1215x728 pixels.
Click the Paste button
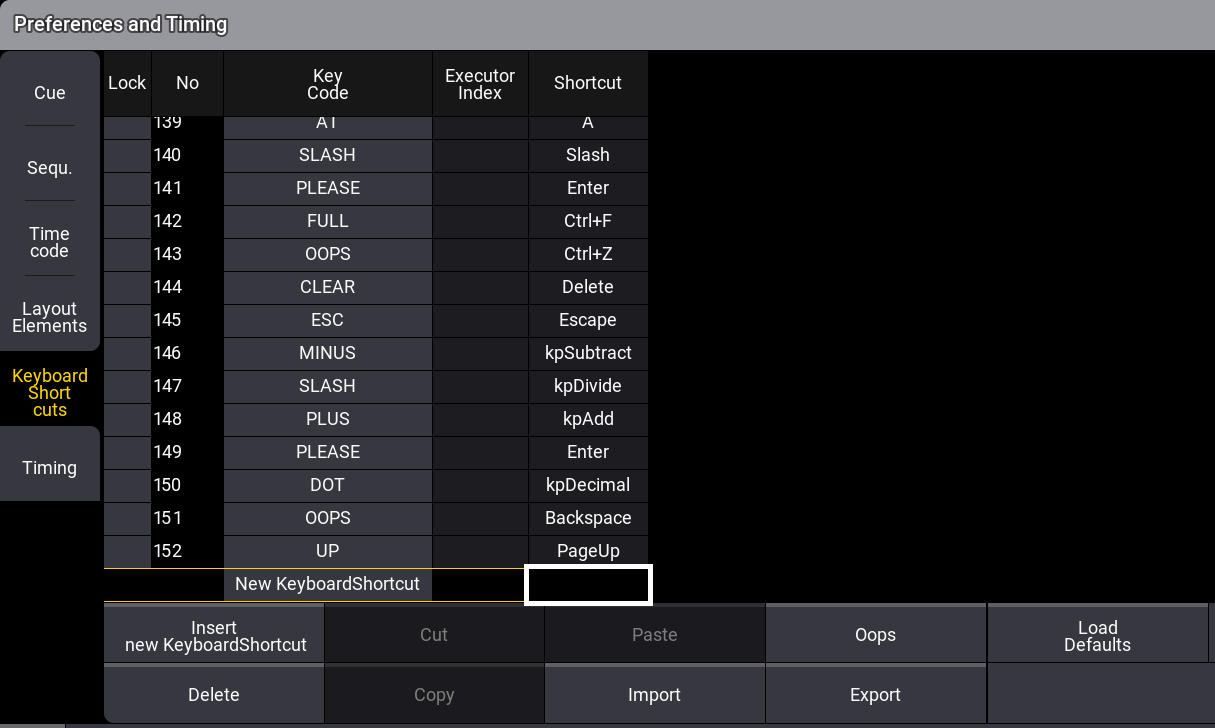[655, 635]
